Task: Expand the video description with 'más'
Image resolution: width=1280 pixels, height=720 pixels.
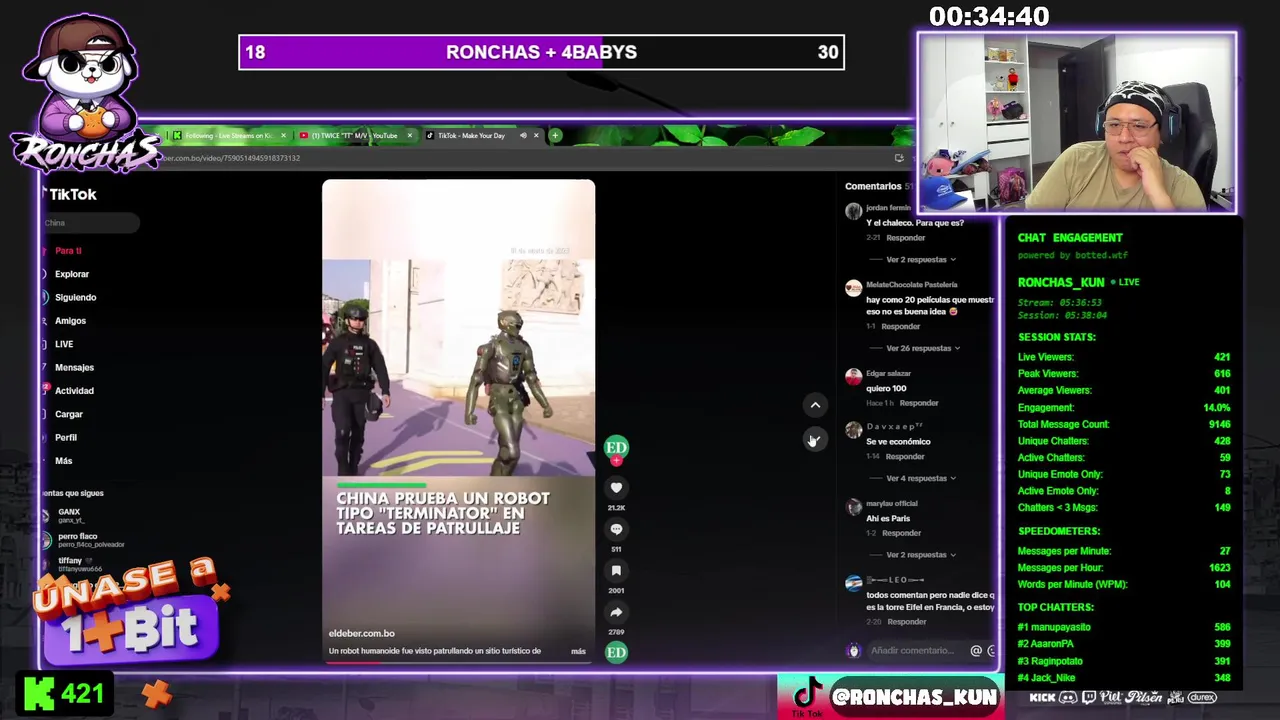Action: click(x=578, y=651)
